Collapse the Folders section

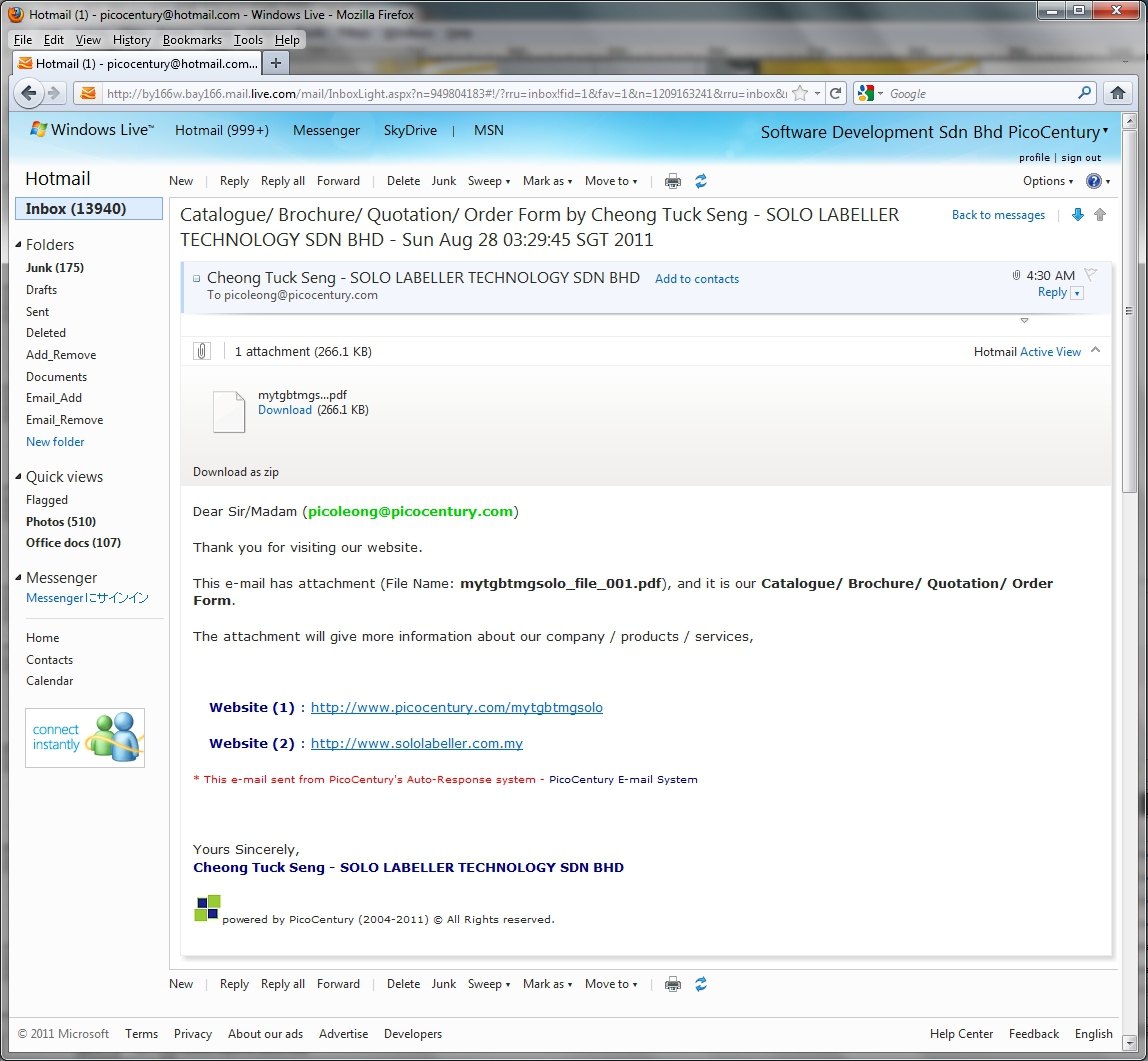pyautogui.click(x=18, y=245)
